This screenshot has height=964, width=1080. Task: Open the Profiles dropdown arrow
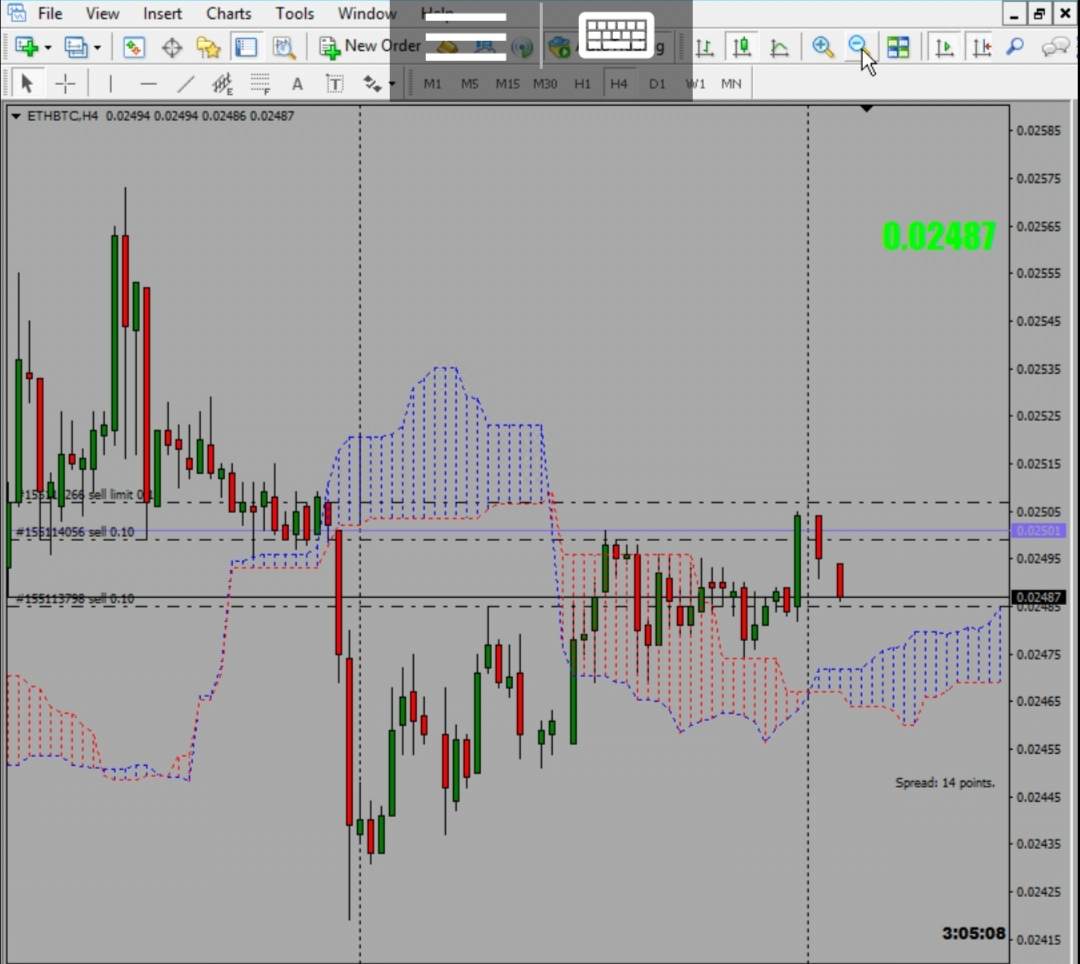pyautogui.click(x=97, y=48)
